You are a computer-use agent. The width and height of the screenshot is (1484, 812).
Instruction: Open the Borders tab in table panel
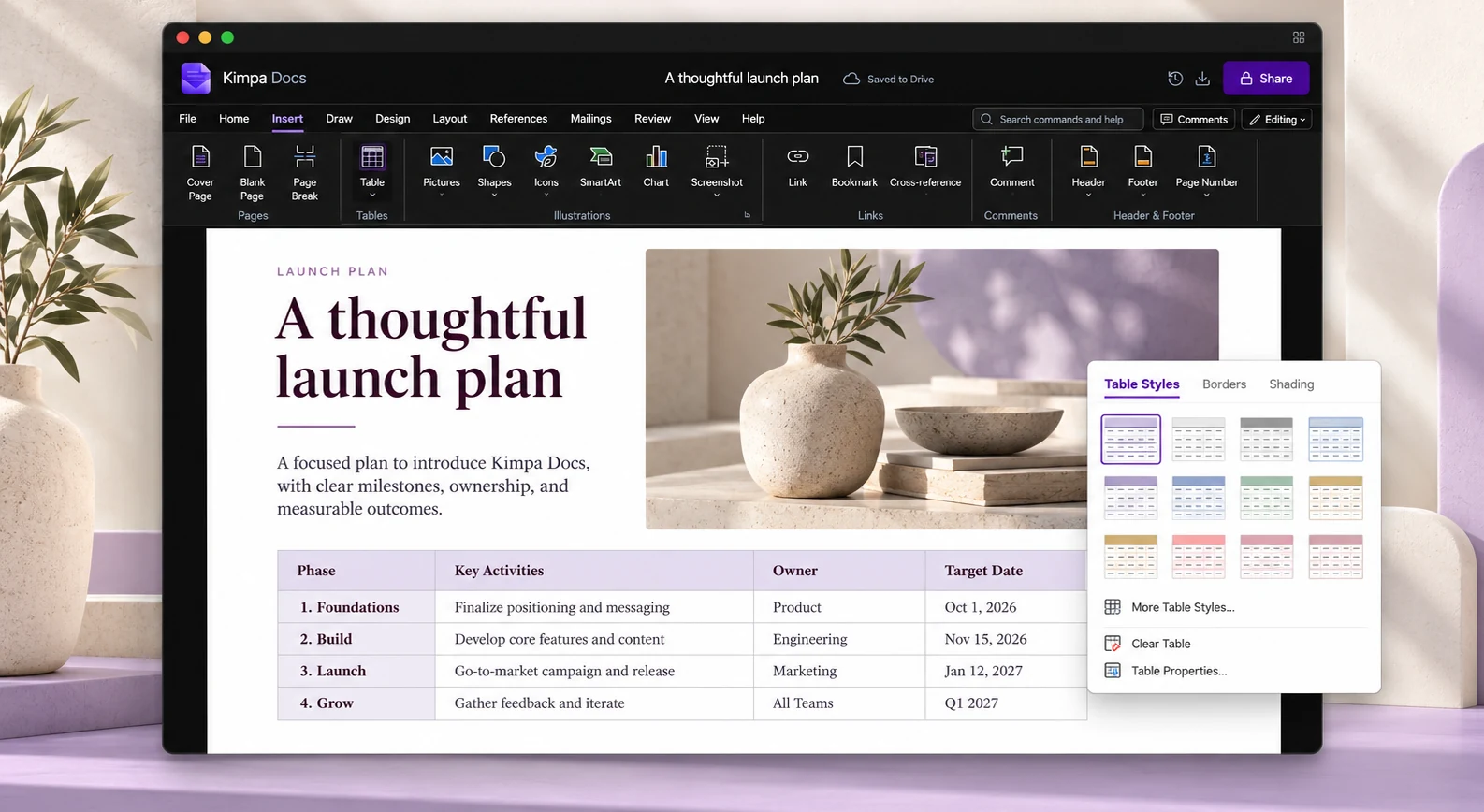1224,384
